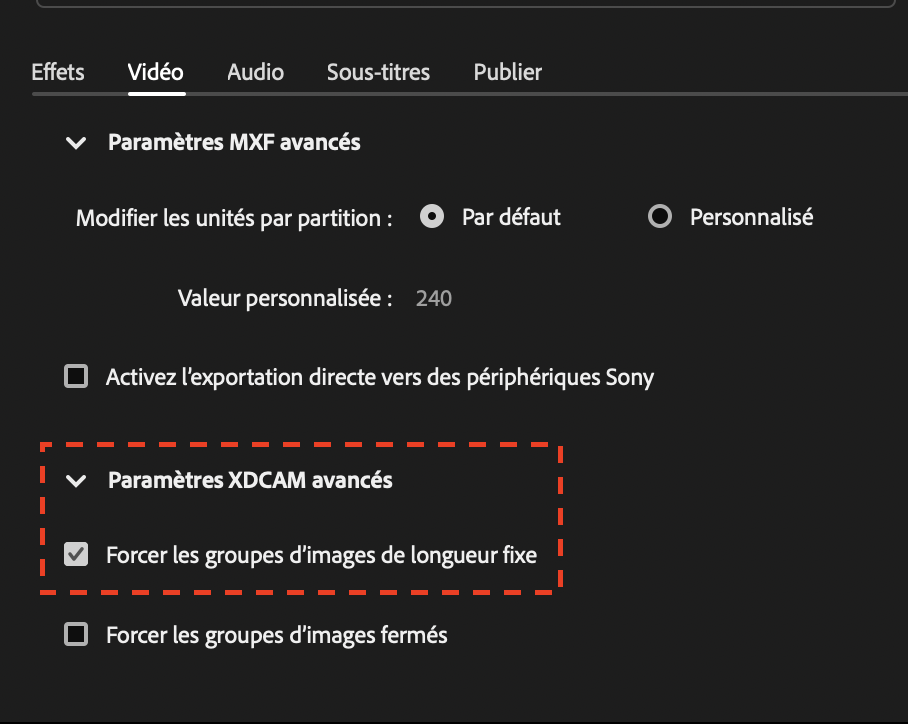Click the chevron next to Paramètres MXF avancés

76,142
